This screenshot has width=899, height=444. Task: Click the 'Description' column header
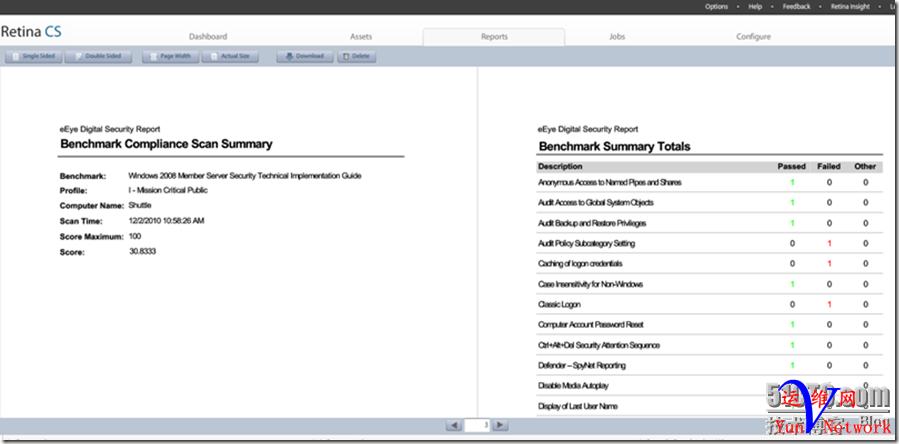(x=560, y=166)
